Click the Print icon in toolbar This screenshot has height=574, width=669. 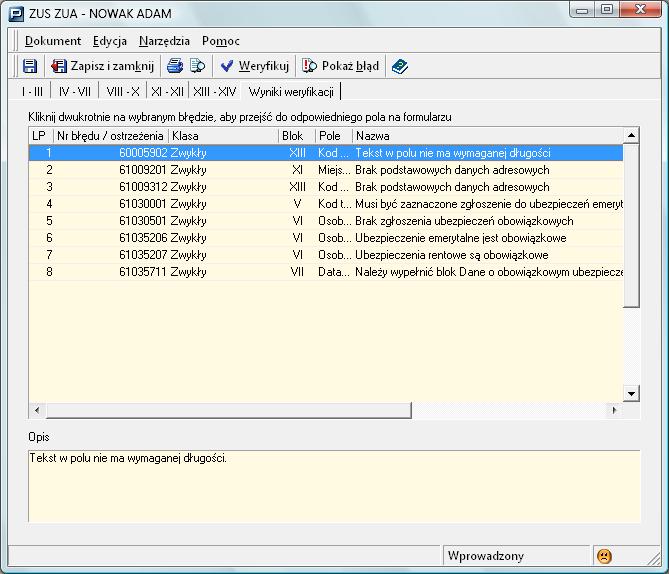point(175,66)
